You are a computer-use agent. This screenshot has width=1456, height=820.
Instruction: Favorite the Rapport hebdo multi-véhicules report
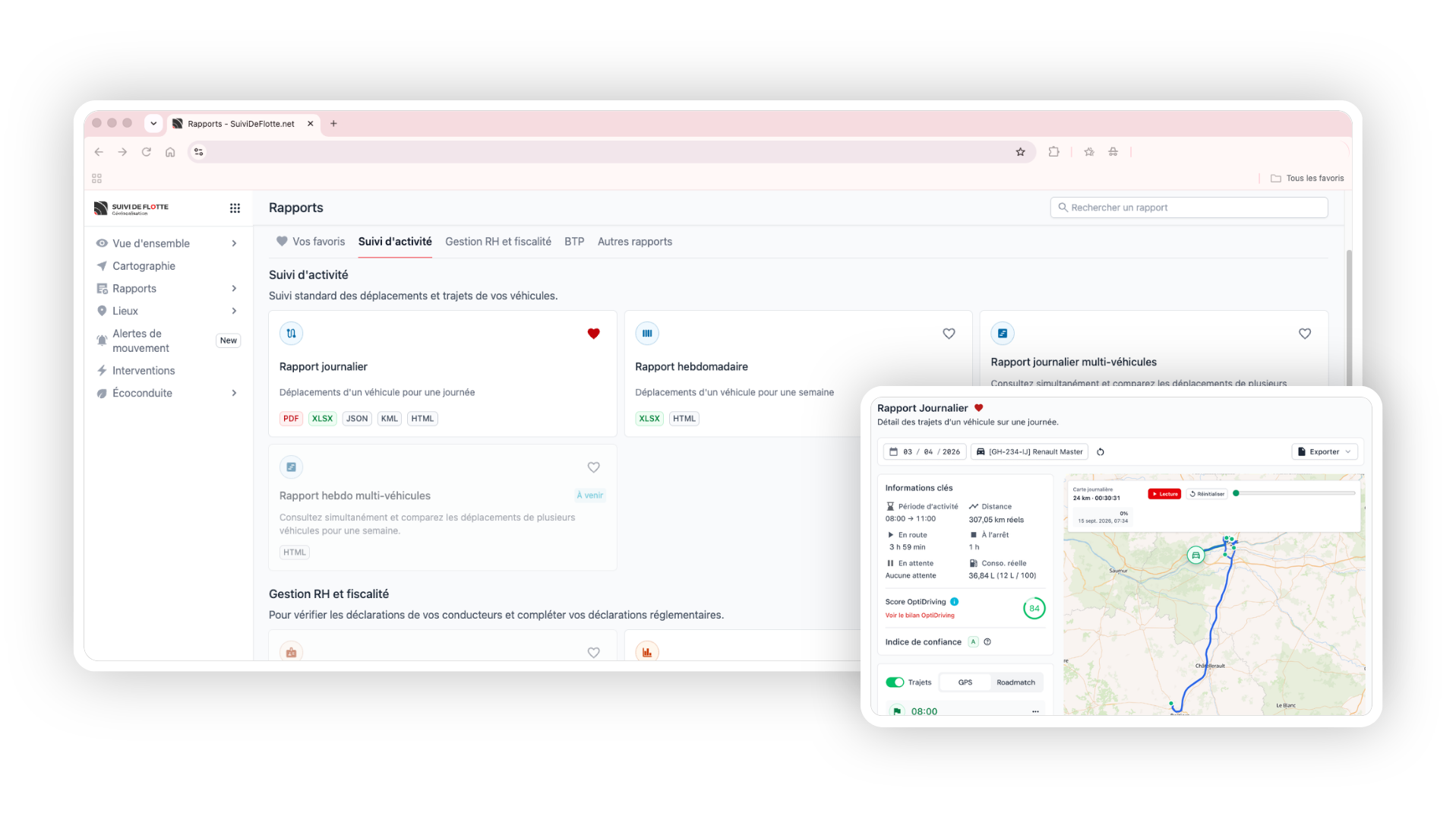point(593,467)
